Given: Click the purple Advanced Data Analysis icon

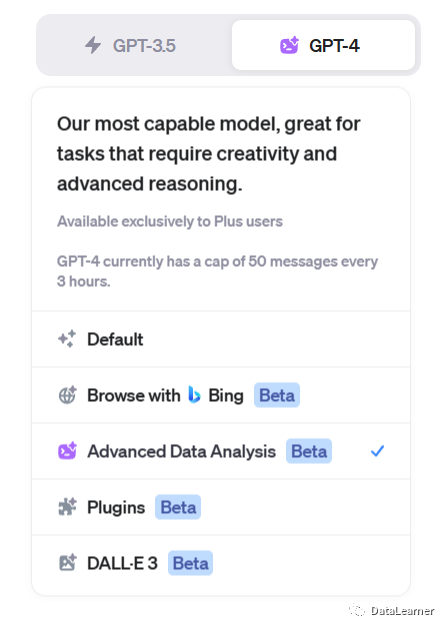Looking at the screenshot, I should pyautogui.click(x=67, y=451).
